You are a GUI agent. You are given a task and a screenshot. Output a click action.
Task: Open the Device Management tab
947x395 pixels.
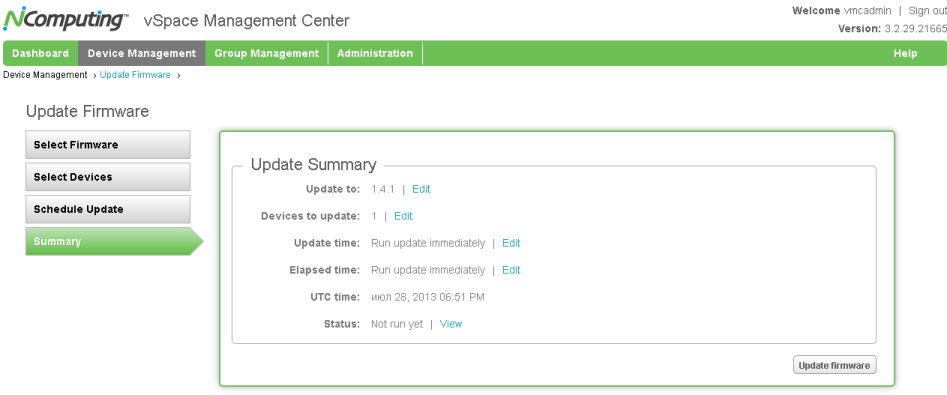(x=142, y=53)
